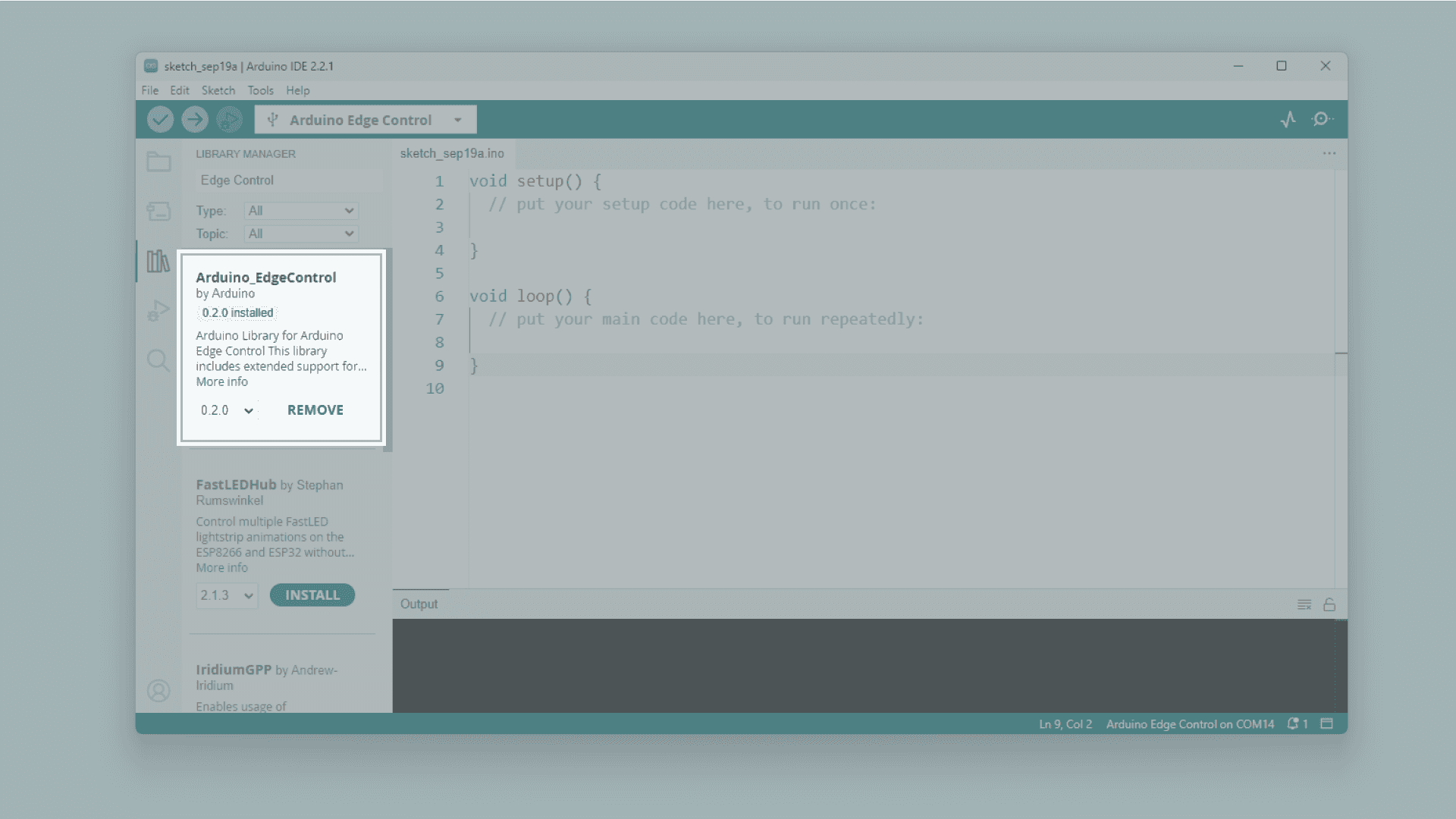Open the Type filter dropdown
This screenshot has width=1456, height=819.
coord(301,211)
